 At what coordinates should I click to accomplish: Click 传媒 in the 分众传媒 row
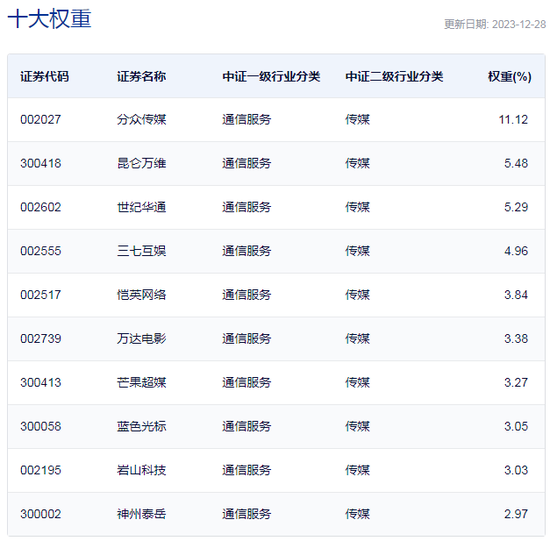(357, 120)
